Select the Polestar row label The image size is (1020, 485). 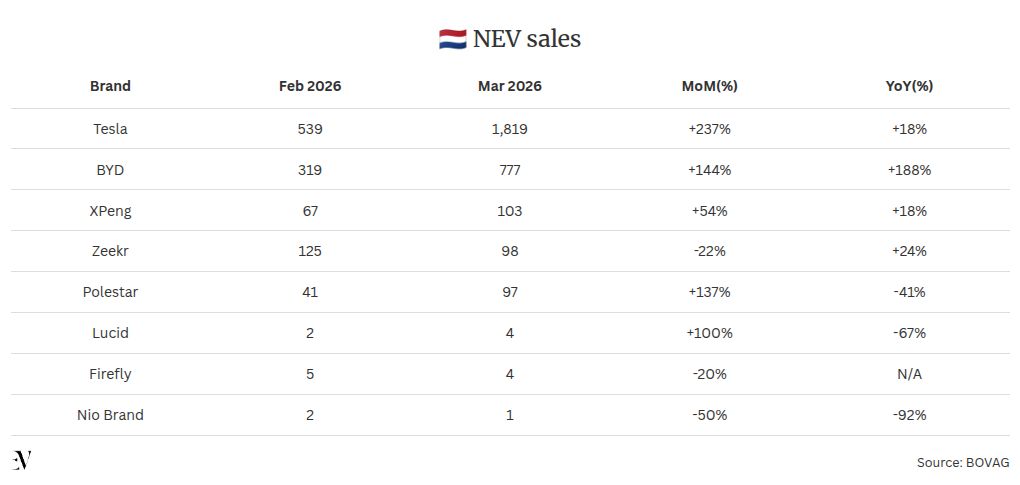pos(110,292)
